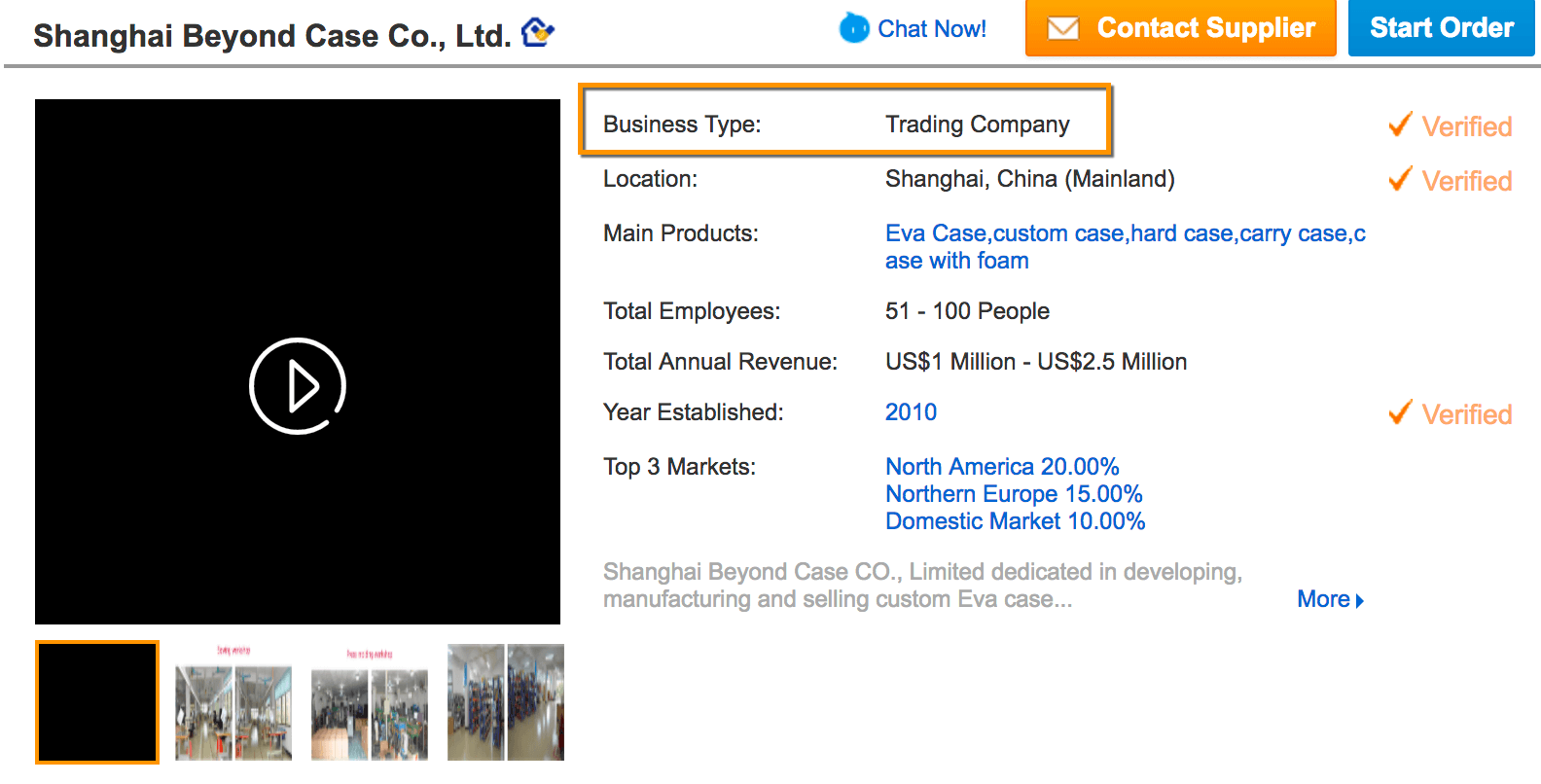This screenshot has height=784, width=1541.
Task: Click the Verified checkmark next to Business Type
Action: (x=1400, y=125)
